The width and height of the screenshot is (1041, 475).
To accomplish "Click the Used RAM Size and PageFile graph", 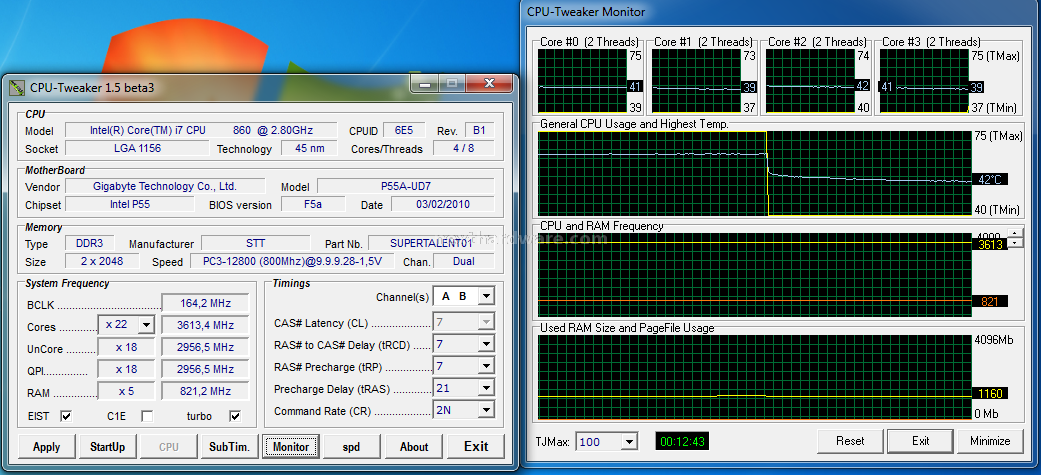I will click(754, 377).
